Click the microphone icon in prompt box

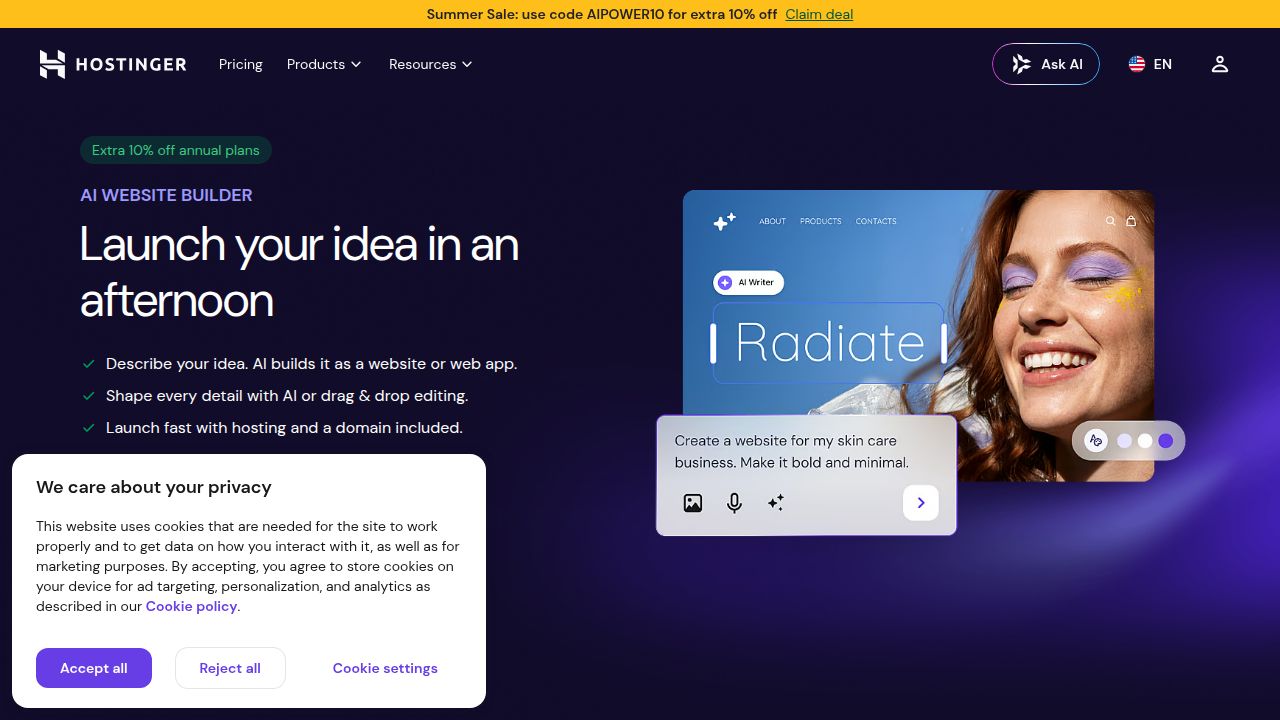pos(734,503)
